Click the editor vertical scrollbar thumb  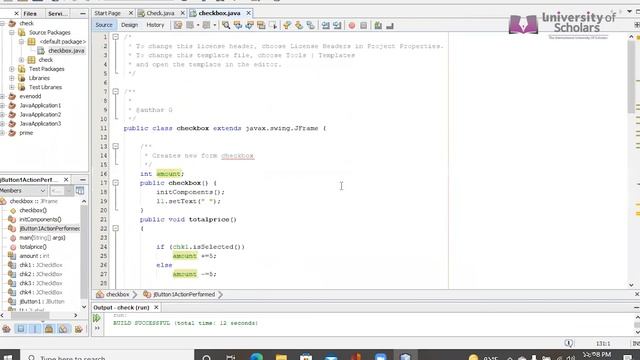631,78
